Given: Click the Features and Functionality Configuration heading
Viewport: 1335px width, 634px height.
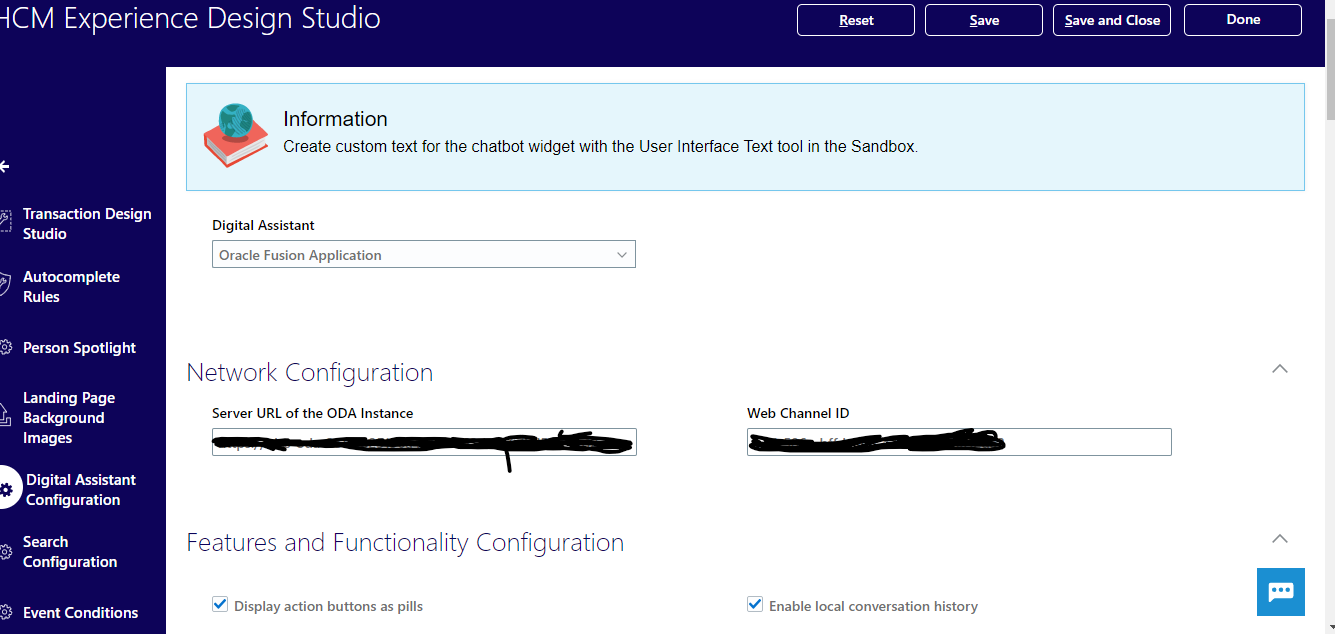Looking at the screenshot, I should pos(405,542).
